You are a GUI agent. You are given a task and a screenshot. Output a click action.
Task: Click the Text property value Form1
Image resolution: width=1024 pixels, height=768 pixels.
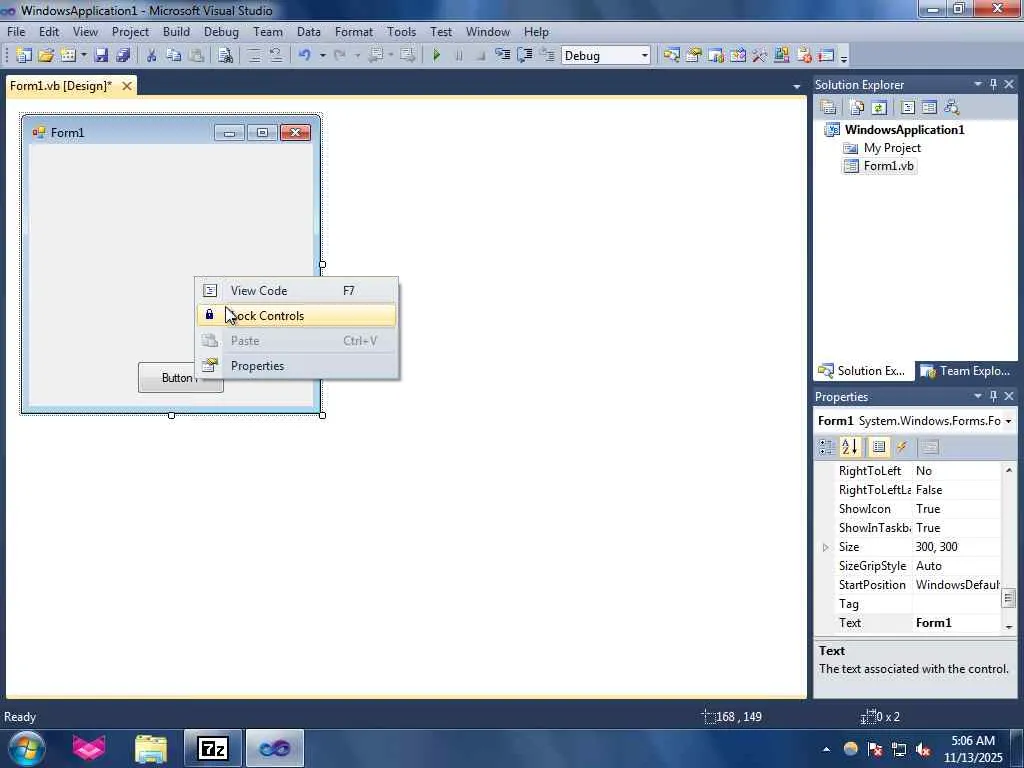pyautogui.click(x=957, y=623)
